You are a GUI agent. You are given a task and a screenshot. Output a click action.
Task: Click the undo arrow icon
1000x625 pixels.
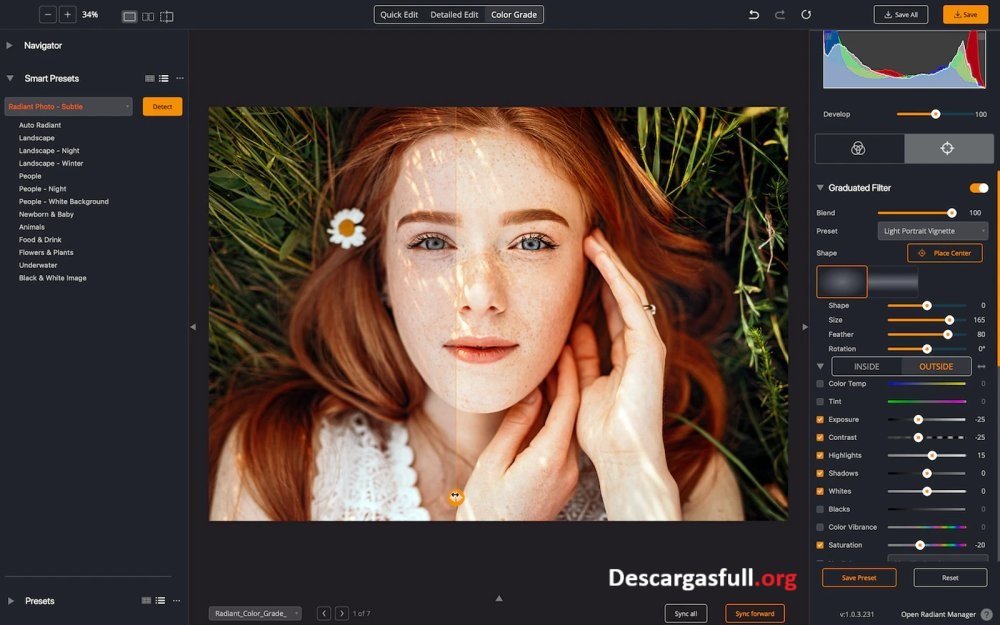click(x=754, y=15)
